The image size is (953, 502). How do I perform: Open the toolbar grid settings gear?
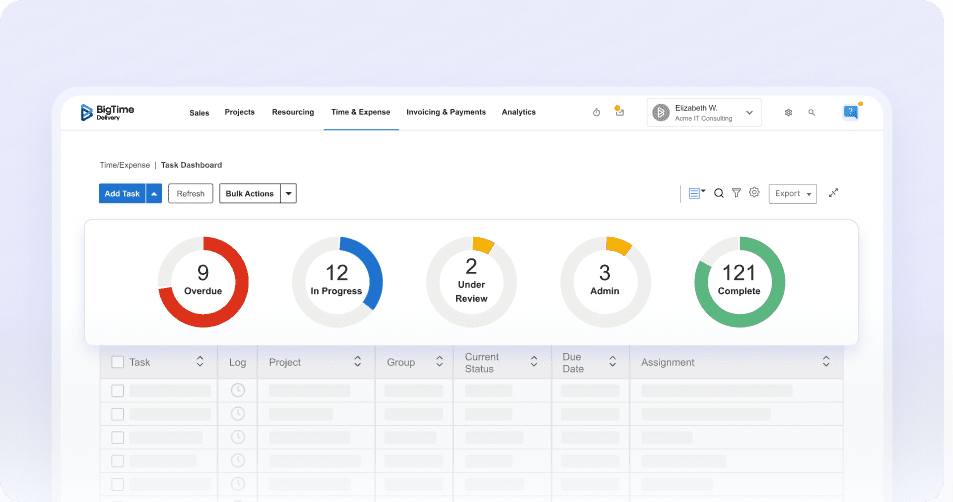point(754,192)
